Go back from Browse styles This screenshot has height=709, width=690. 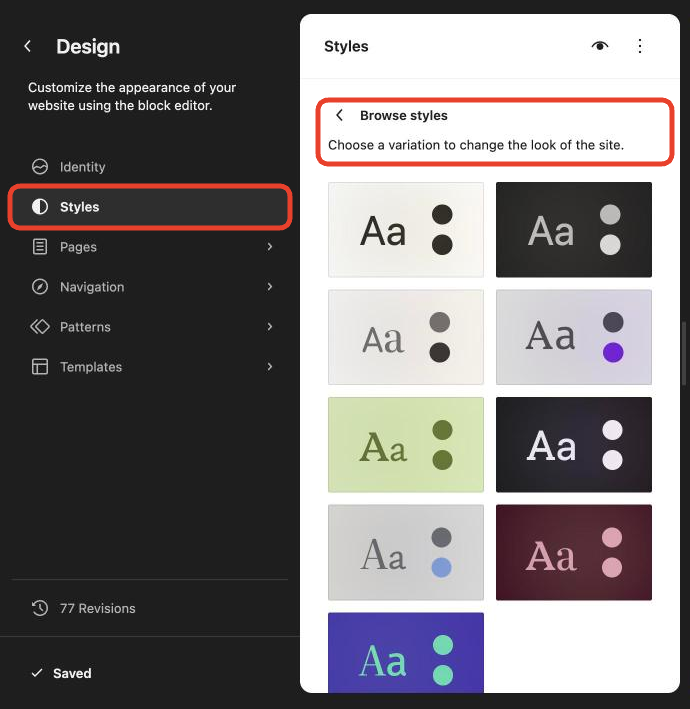[x=340, y=115]
